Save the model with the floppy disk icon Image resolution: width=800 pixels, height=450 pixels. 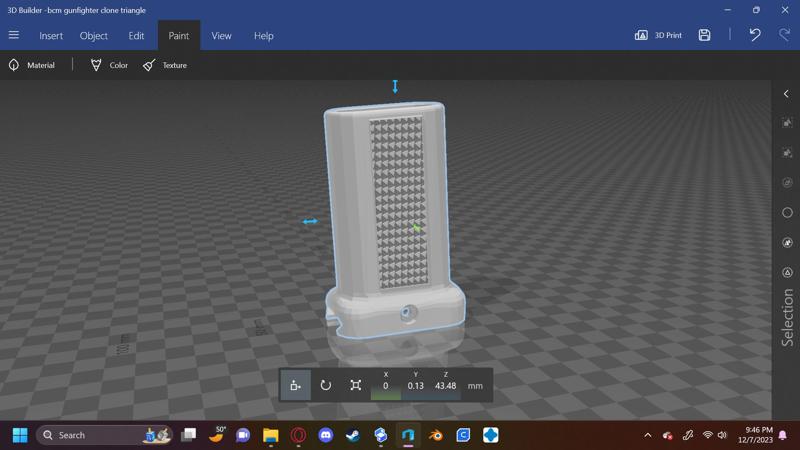705,35
